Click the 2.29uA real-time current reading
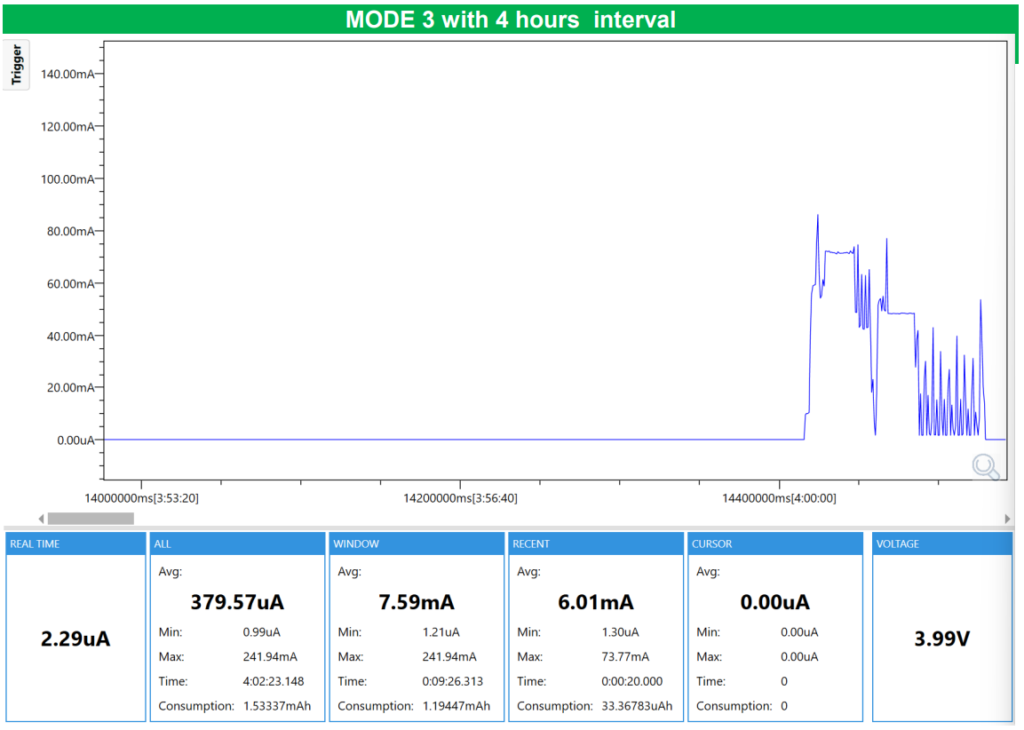Screen dimensions: 1024x730 [x=75, y=638]
